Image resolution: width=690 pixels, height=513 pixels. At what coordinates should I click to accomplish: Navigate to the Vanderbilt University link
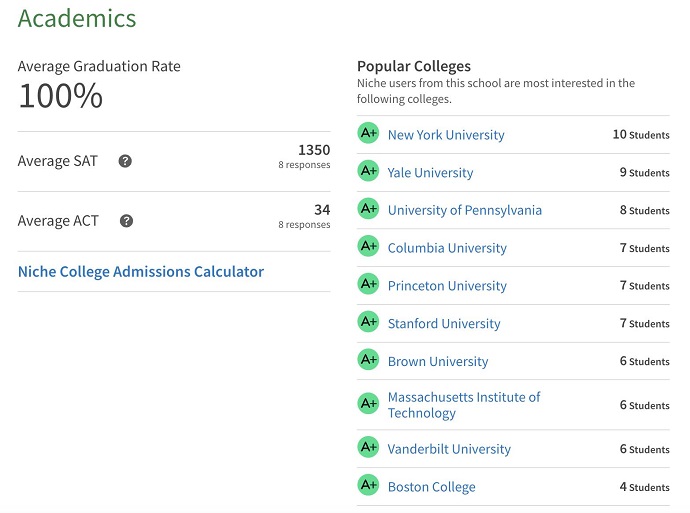449,450
